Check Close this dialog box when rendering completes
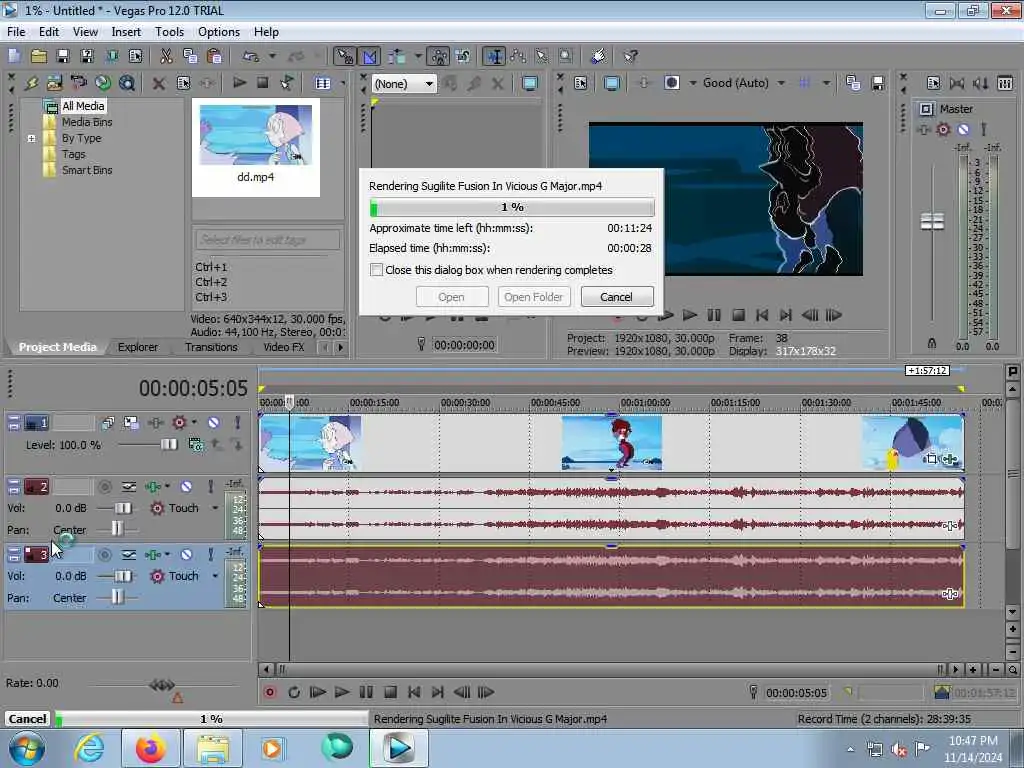This screenshot has width=1024, height=768. pos(376,270)
